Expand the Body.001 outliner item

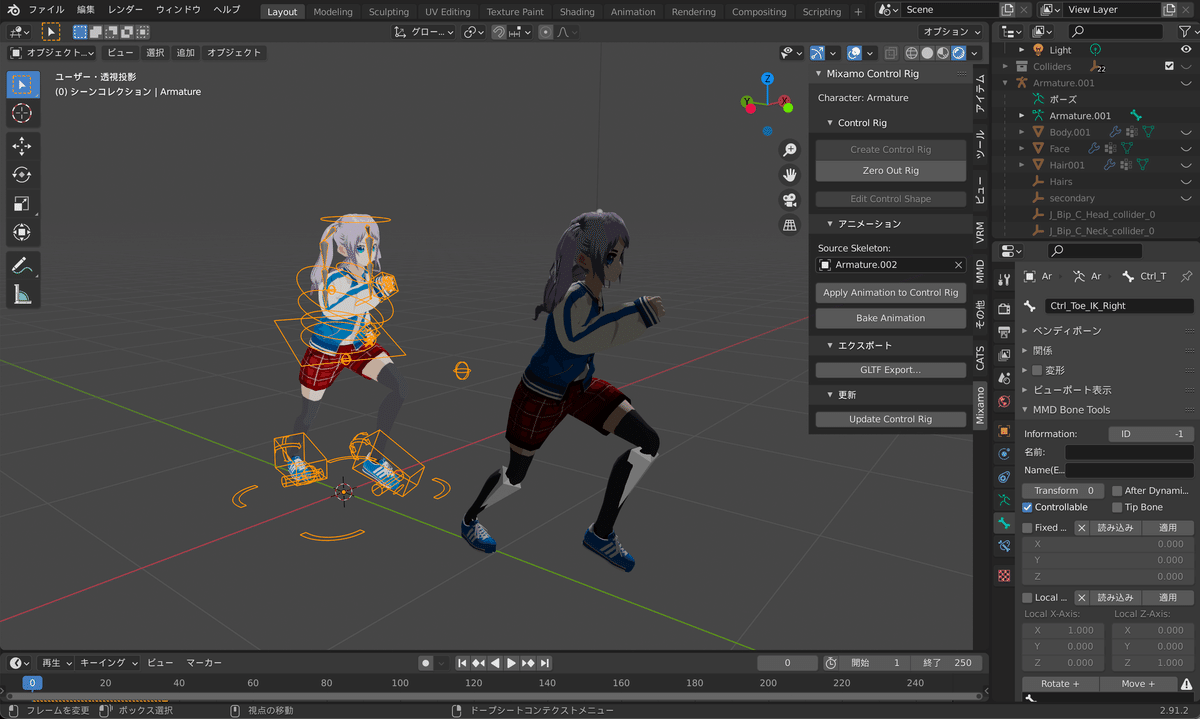coord(1021,132)
